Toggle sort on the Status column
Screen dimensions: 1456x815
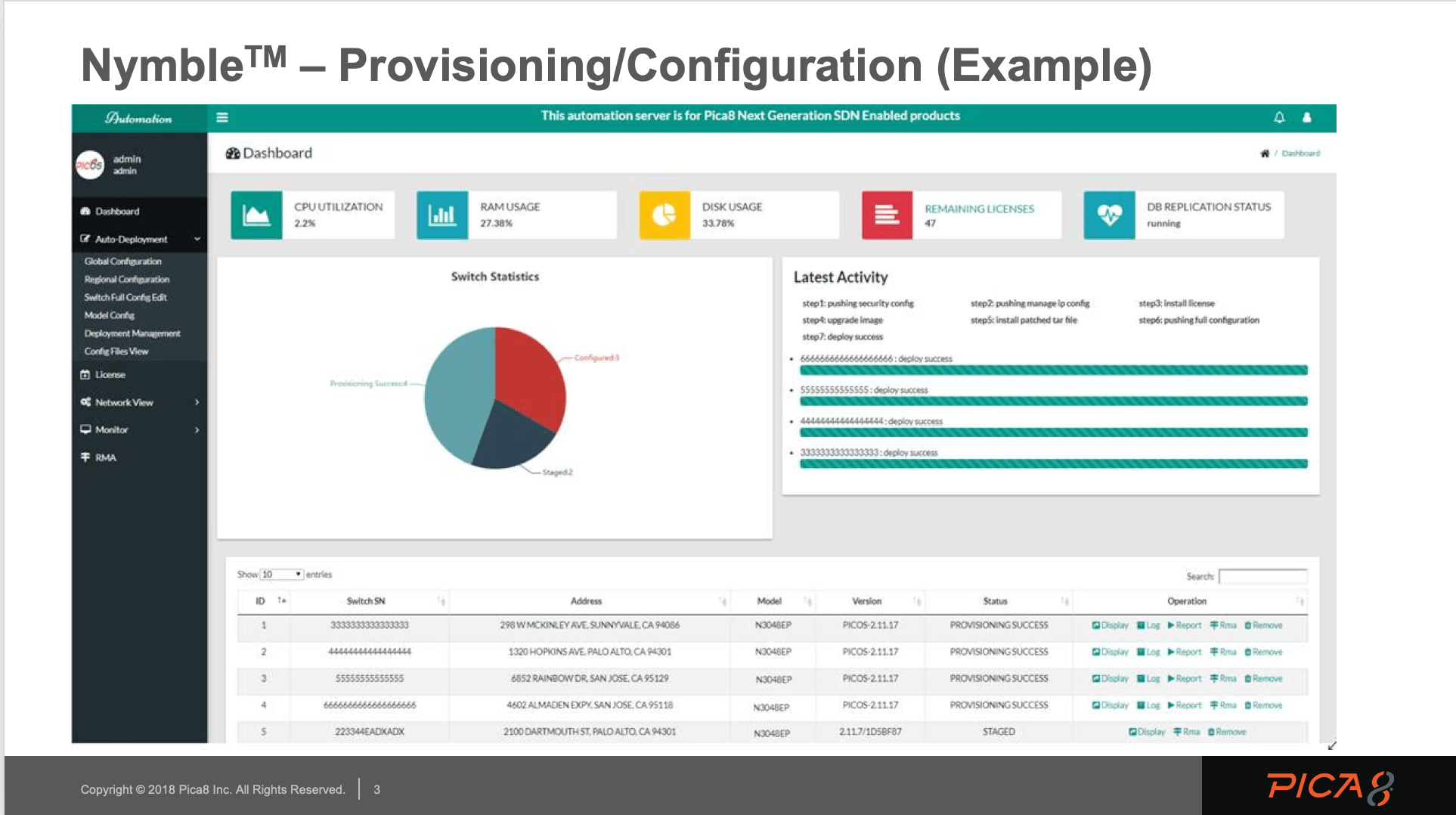click(x=1064, y=601)
